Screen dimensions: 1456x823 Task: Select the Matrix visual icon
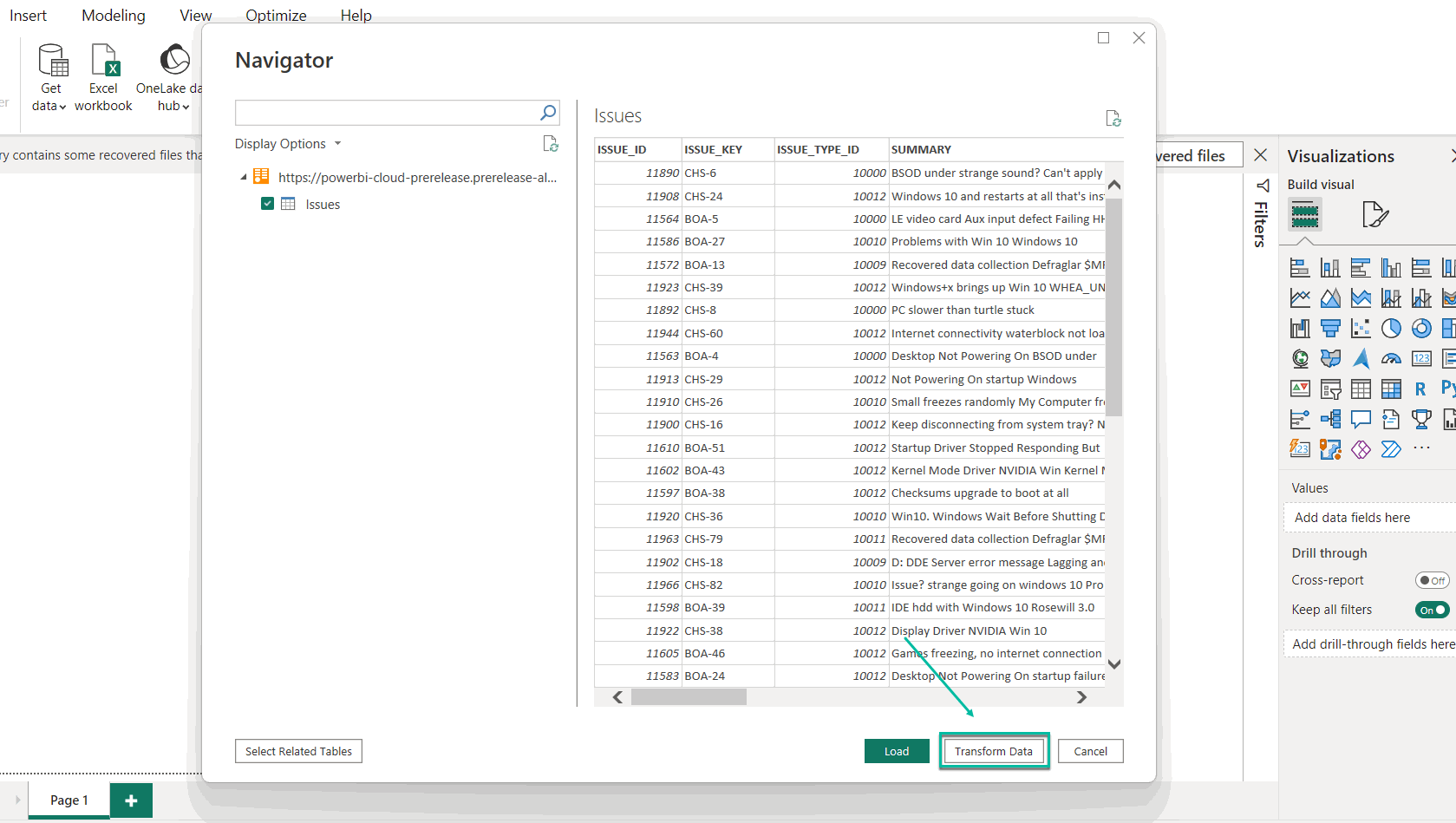[1391, 389]
